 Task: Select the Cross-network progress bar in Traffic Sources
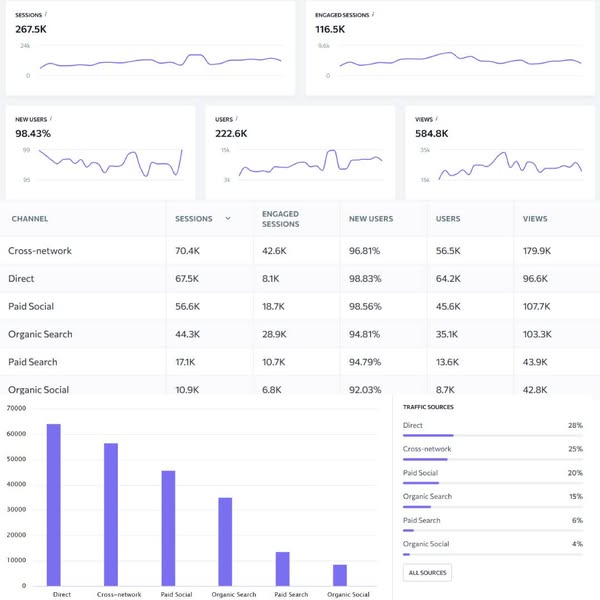(493, 459)
